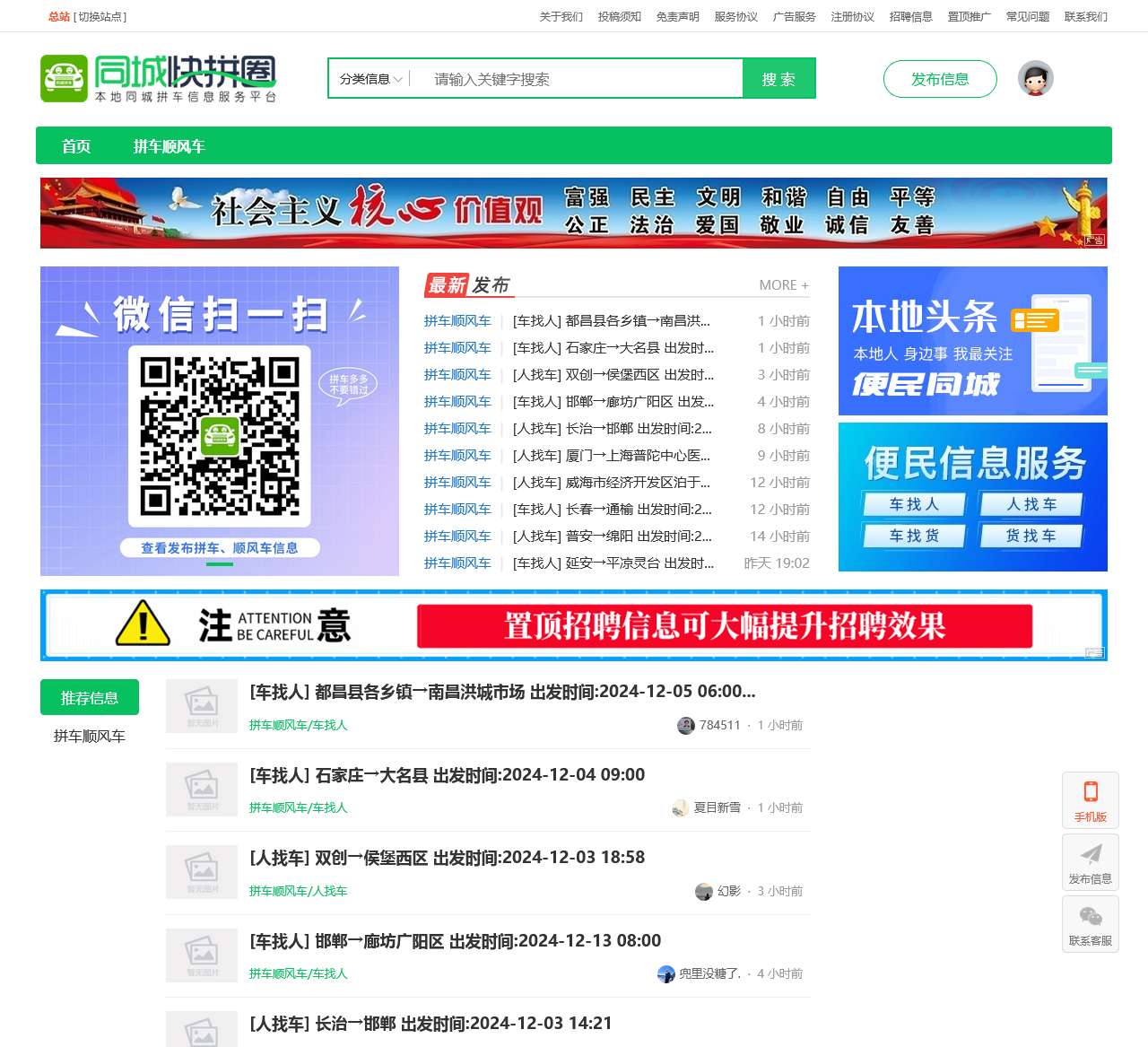Click 查看发布拼车、顺风车信息 button
The width and height of the screenshot is (1148, 1047).
pyautogui.click(x=220, y=548)
